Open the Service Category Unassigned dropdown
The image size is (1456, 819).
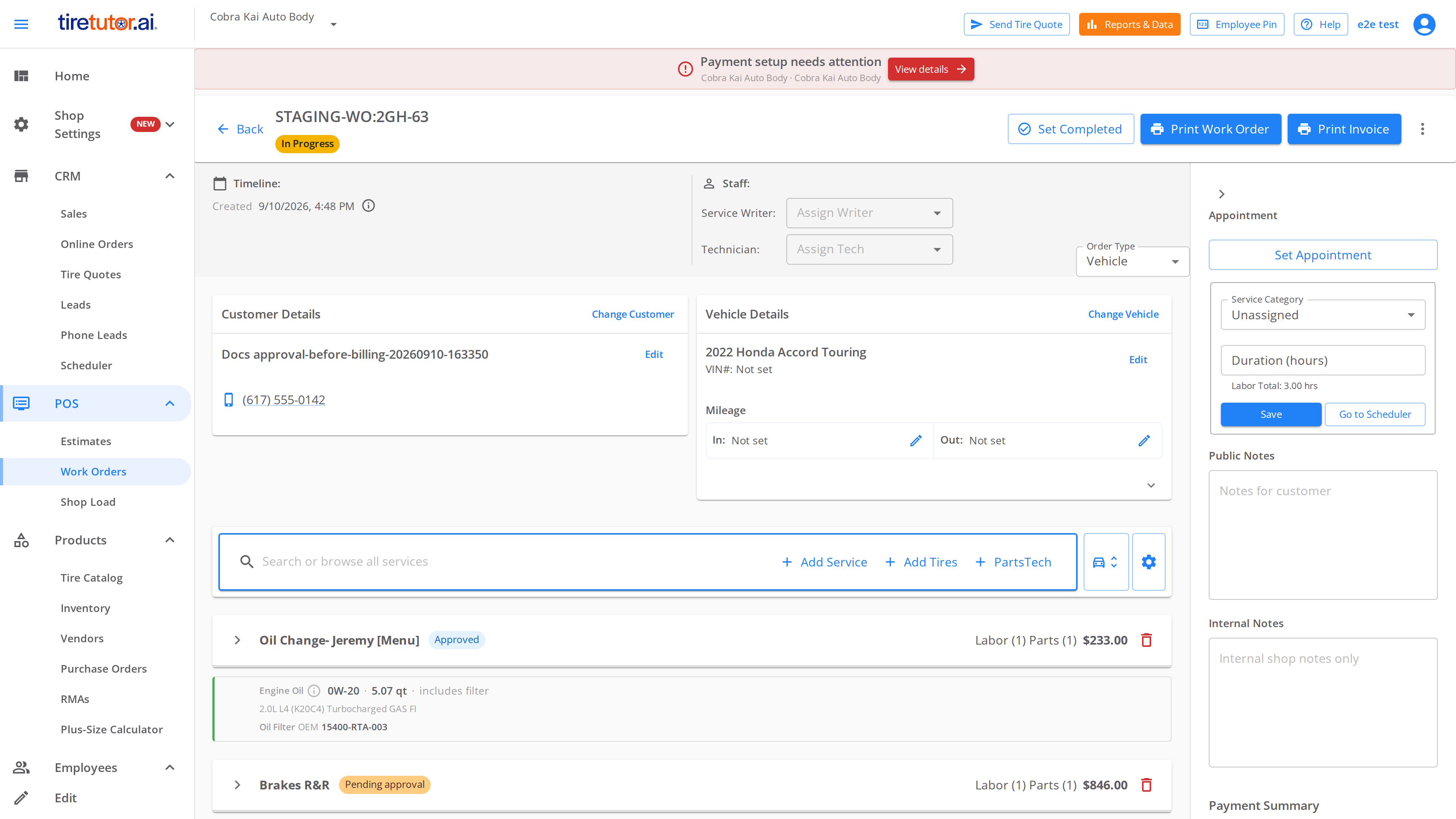tap(1323, 315)
